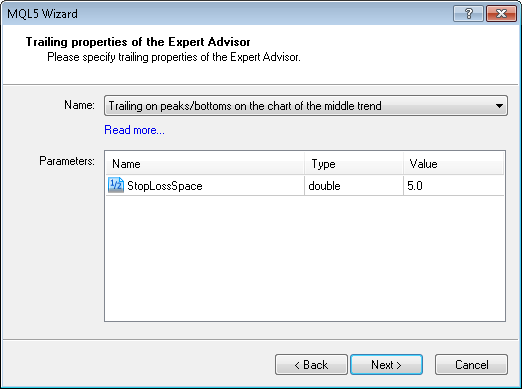Click the 'Name:' label beside the dropdown
Viewport: 522px width, 389px height.
[x=79, y=105]
